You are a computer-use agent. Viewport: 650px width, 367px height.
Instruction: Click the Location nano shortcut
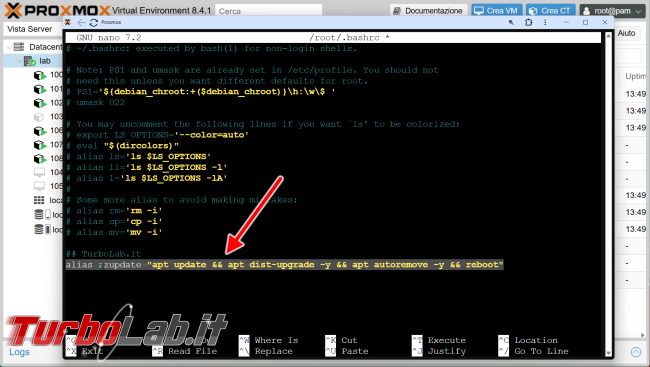click(528, 340)
